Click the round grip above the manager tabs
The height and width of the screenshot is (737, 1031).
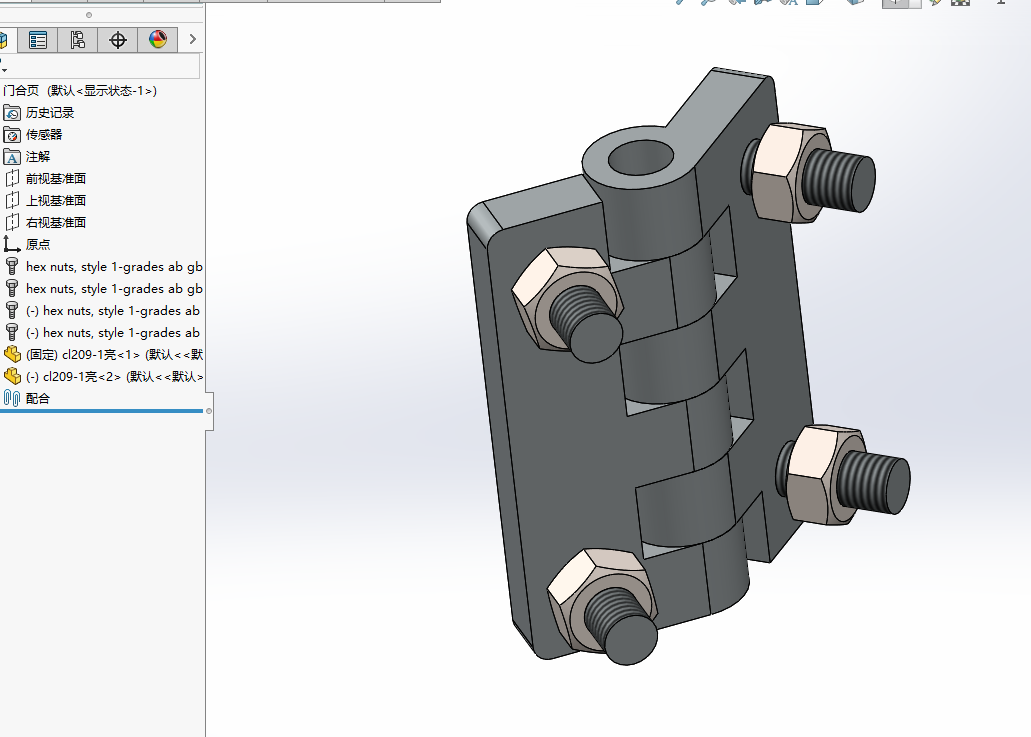coord(89,14)
